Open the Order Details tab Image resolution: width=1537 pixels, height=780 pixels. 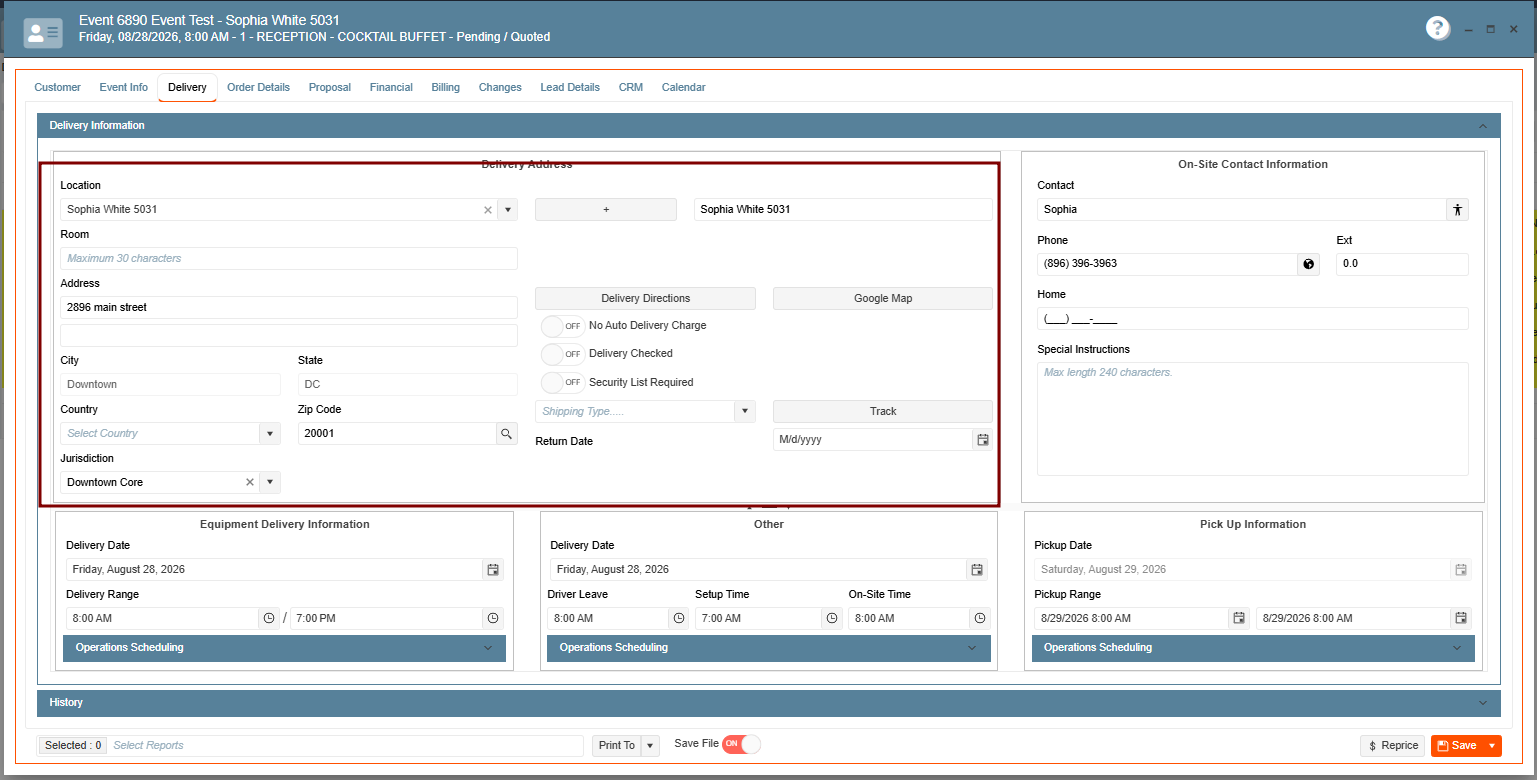click(x=258, y=88)
